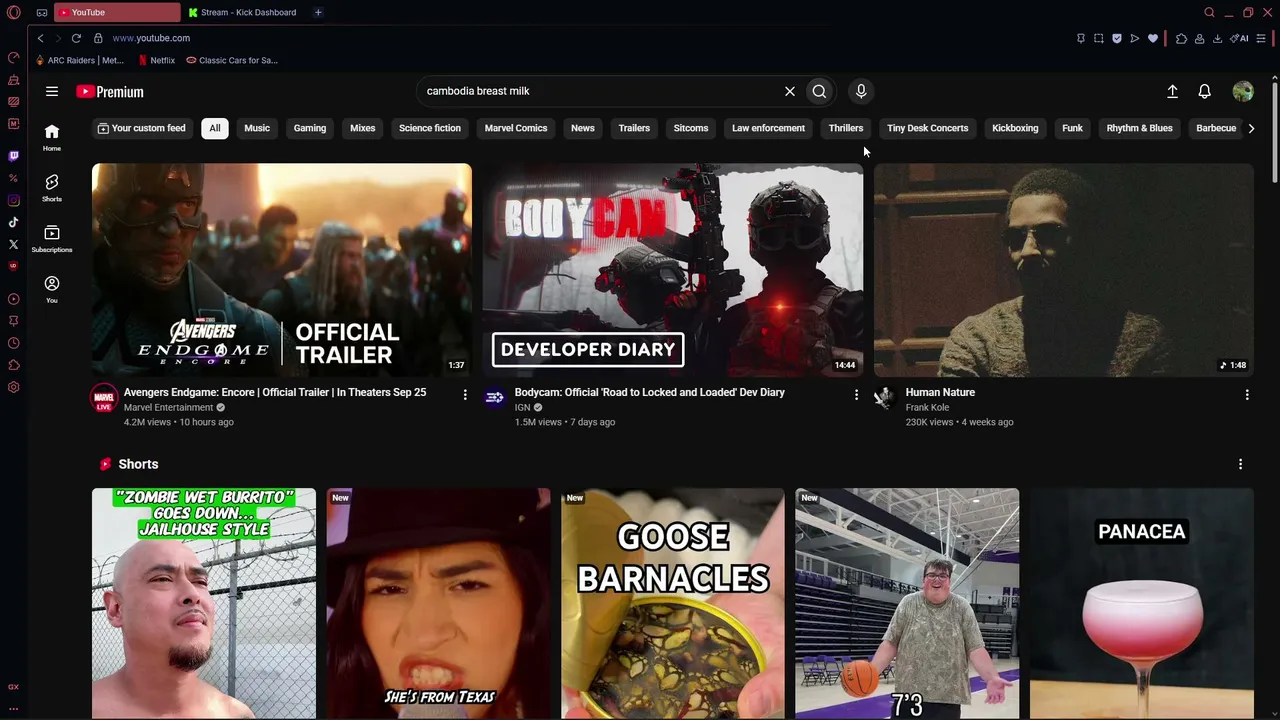Open the AI assistant toolbar button
The height and width of the screenshot is (720, 1280).
(x=1240, y=38)
